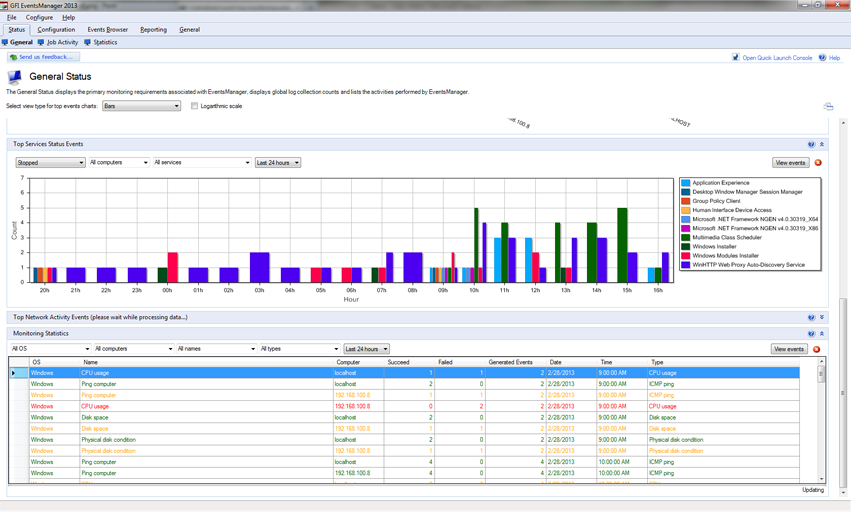Click View events for services chart
Viewport: 851px width, 512px height.
[790, 163]
